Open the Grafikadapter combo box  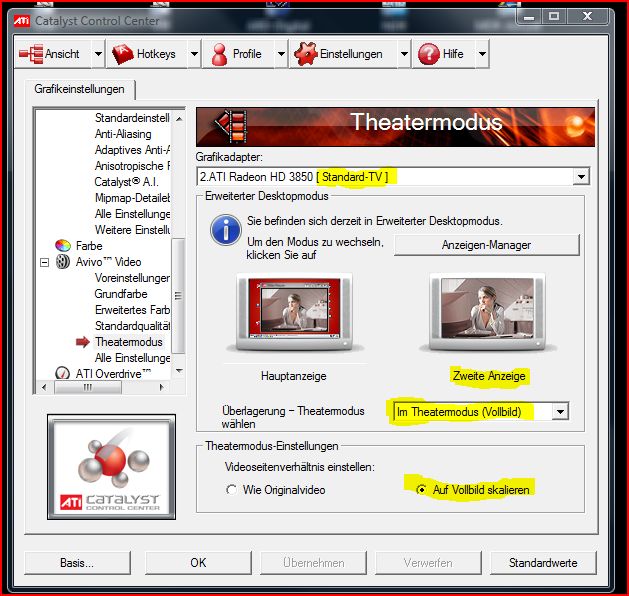393,176
